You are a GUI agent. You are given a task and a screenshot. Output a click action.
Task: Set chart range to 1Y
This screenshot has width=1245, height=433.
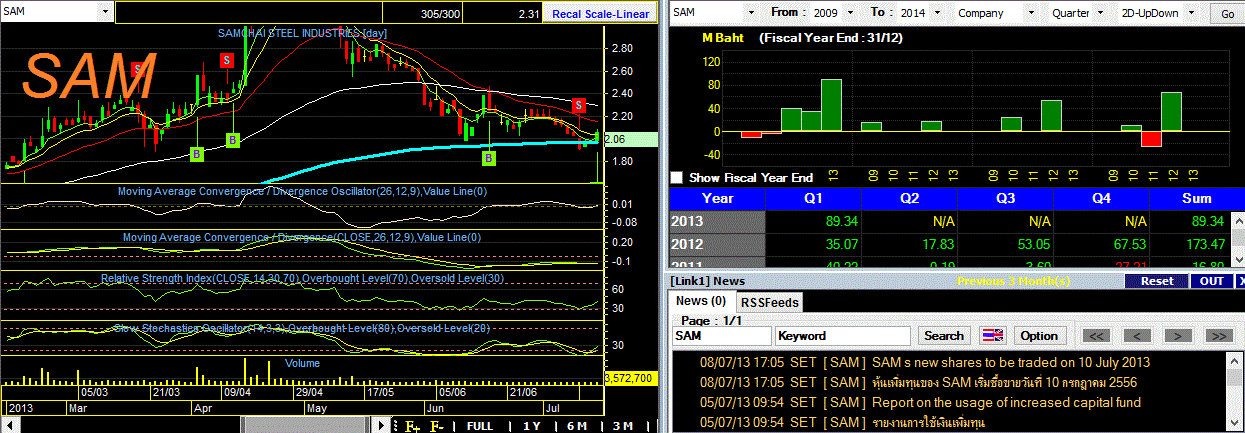pos(532,426)
